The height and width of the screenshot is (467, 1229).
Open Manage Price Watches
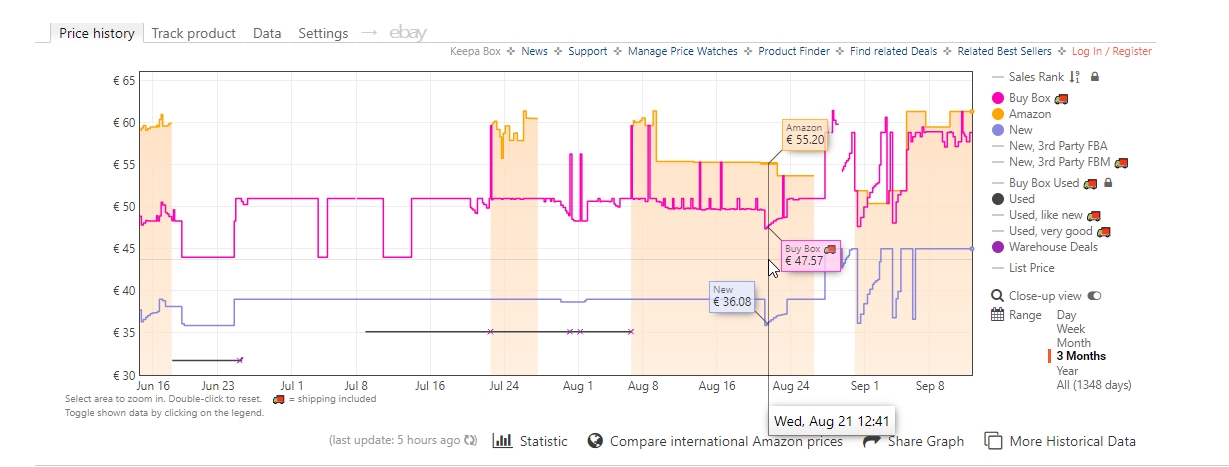tap(683, 51)
